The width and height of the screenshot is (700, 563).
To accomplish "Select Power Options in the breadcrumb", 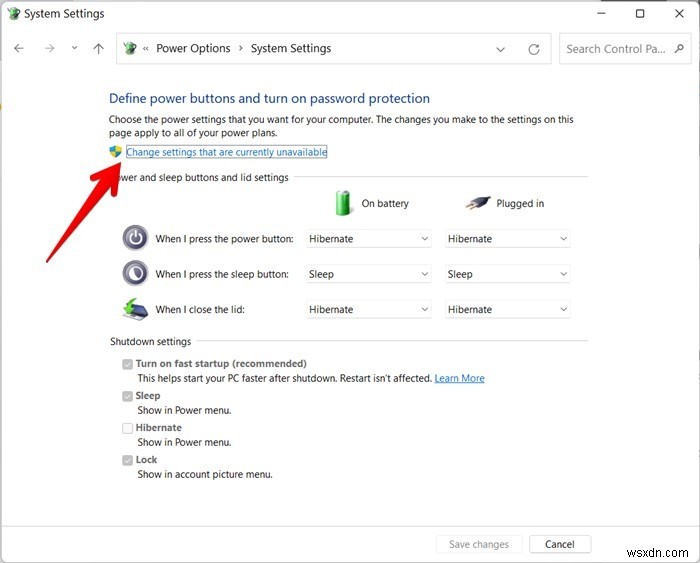I will coord(193,48).
